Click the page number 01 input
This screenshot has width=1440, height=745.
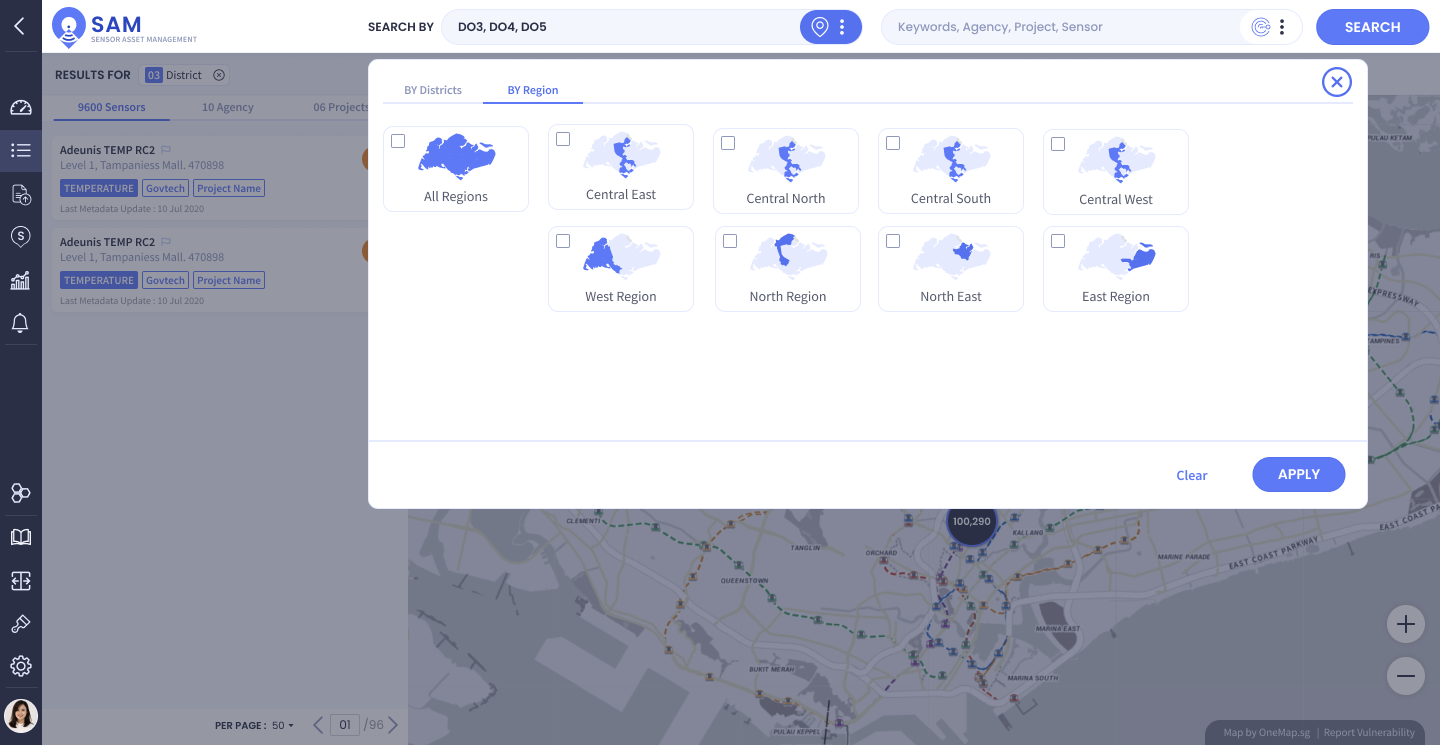tap(345, 725)
